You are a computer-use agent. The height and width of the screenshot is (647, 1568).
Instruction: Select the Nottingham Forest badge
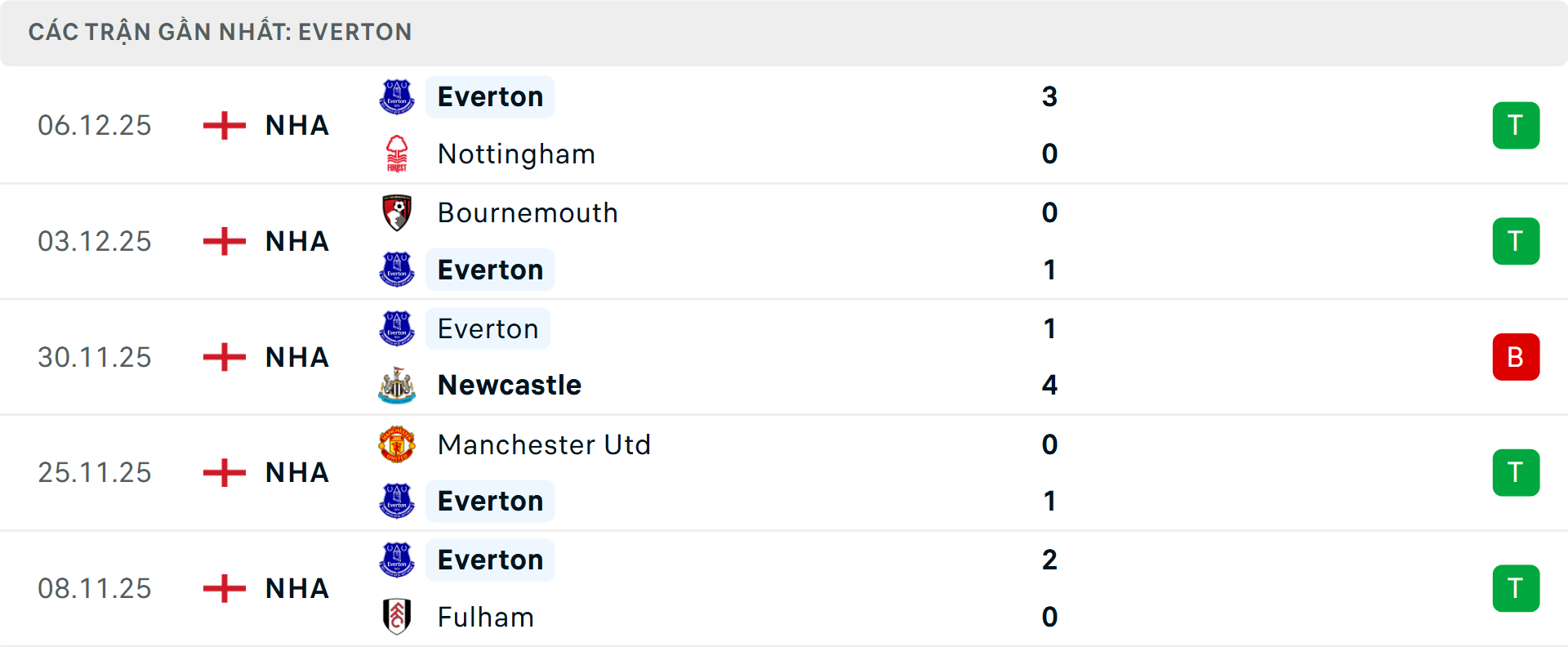click(x=398, y=154)
